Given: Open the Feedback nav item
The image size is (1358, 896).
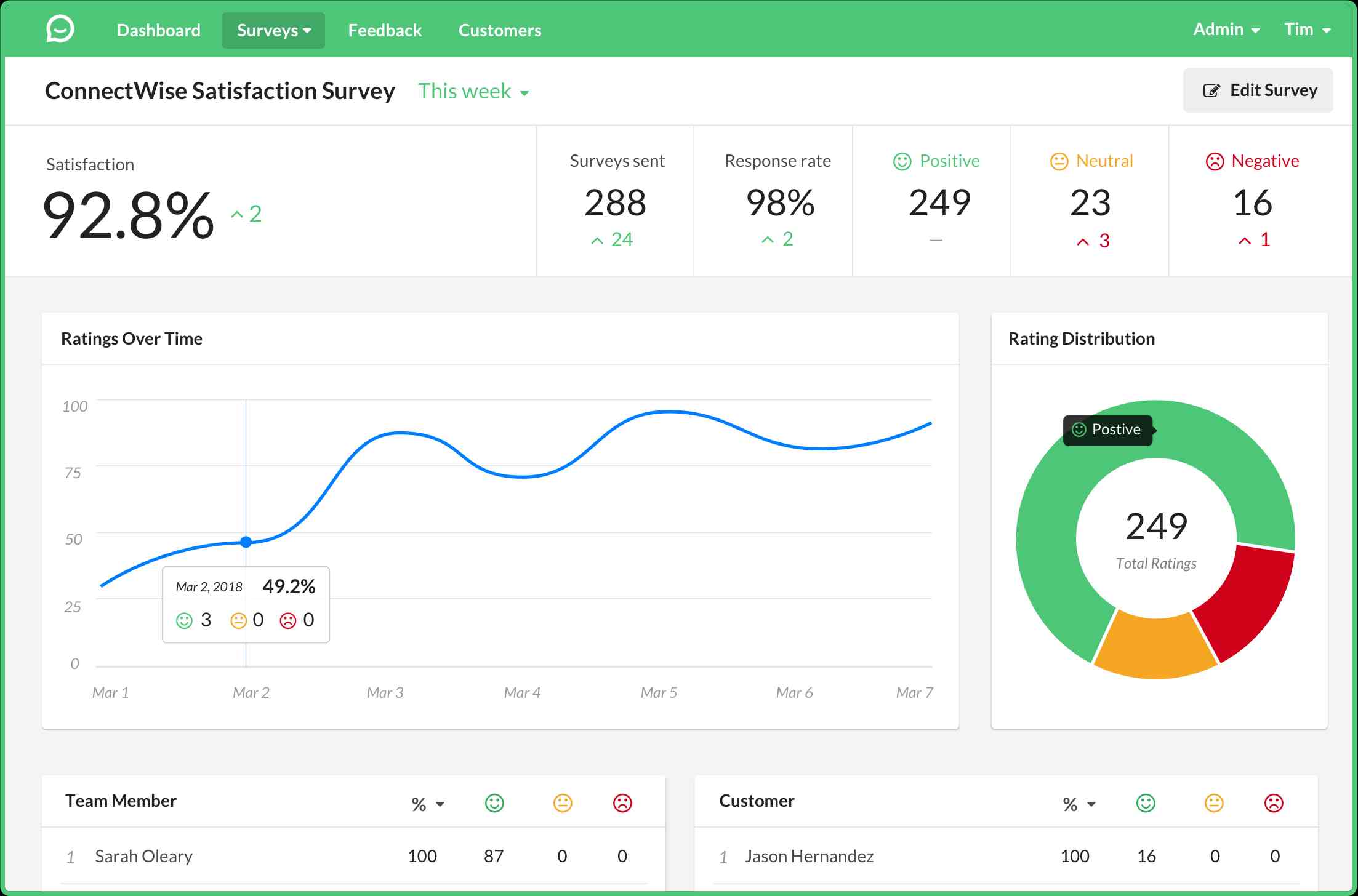Looking at the screenshot, I should [x=385, y=30].
